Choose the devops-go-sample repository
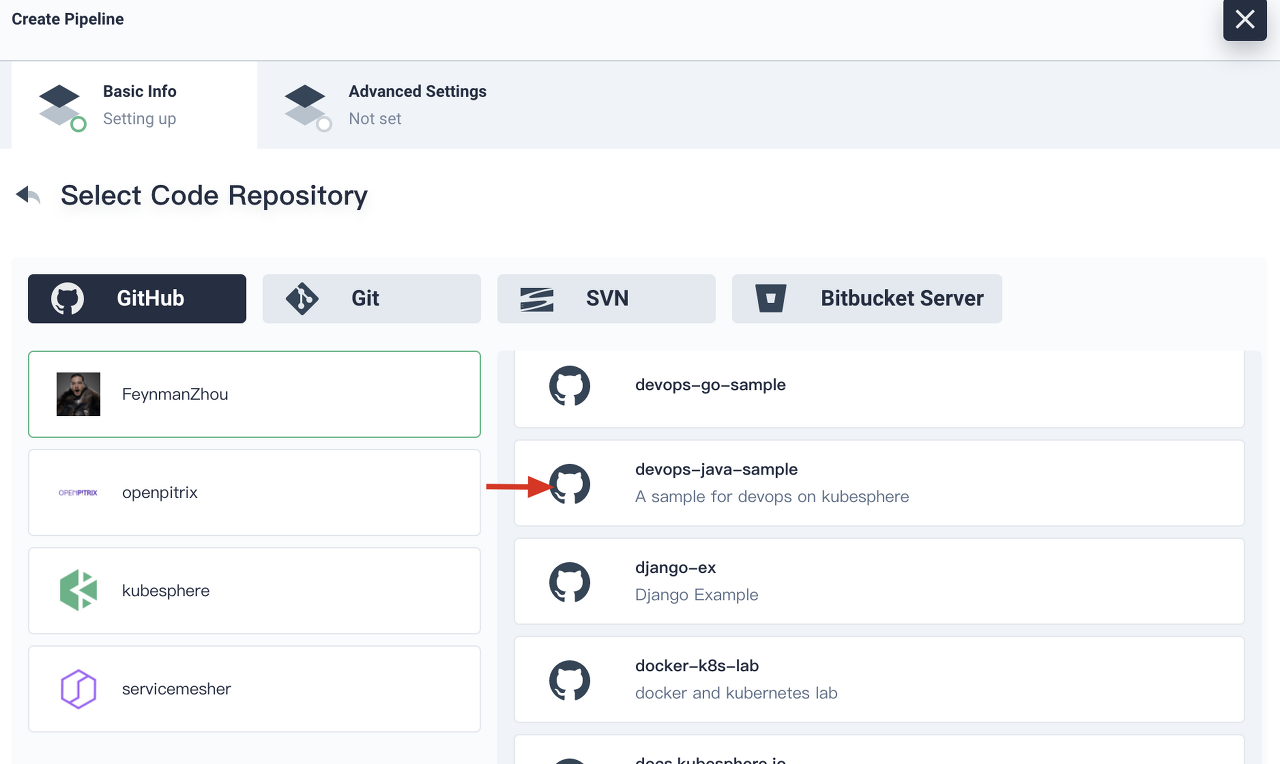 point(879,388)
